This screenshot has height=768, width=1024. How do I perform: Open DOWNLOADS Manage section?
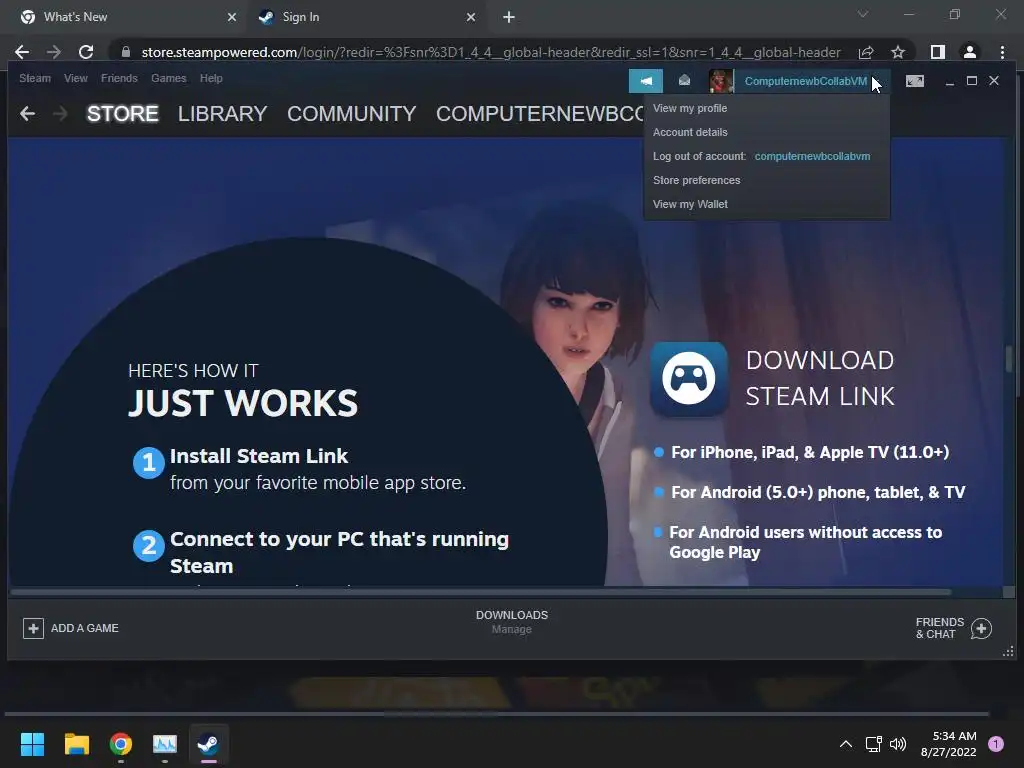click(512, 622)
